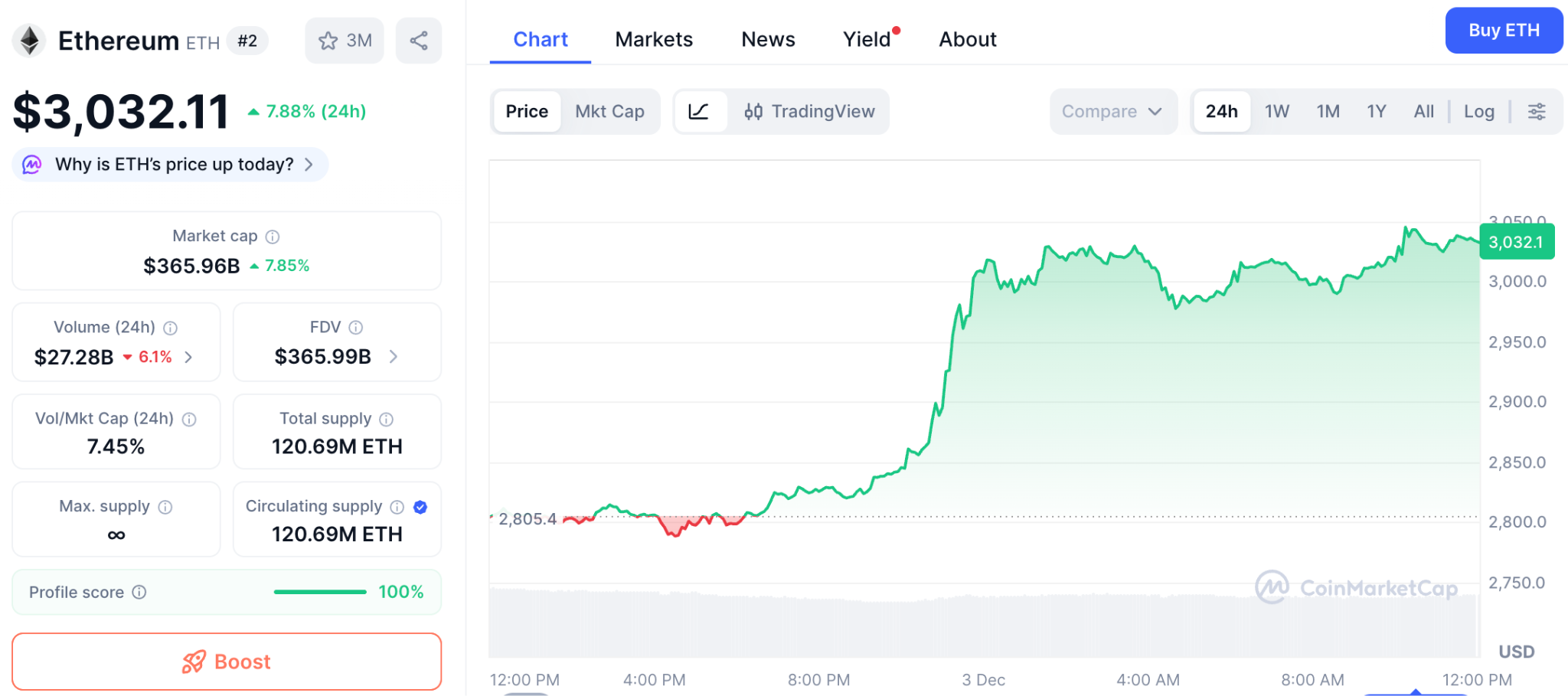Click the AI icon beside 'Why is ETH's price up'
This screenshot has width=1568, height=696.
[32, 165]
